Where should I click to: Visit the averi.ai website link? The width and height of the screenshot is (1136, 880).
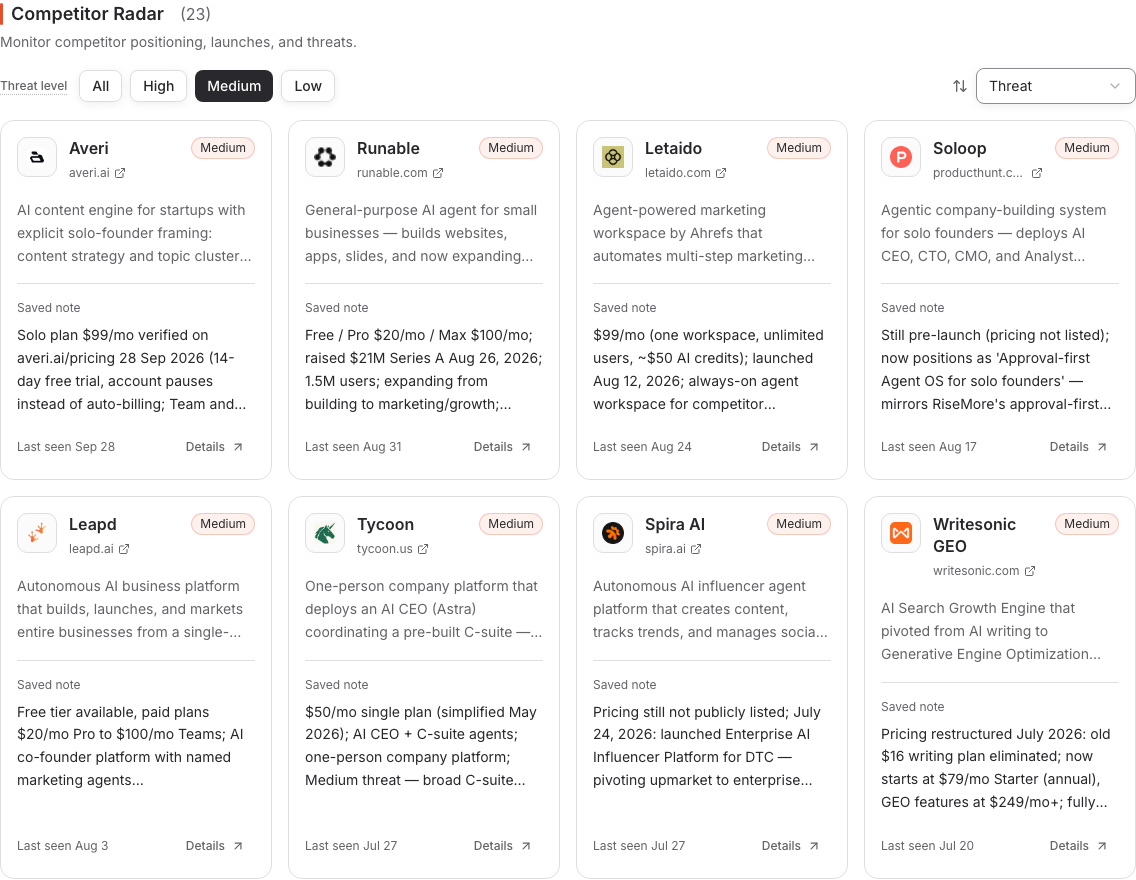[x=97, y=173]
